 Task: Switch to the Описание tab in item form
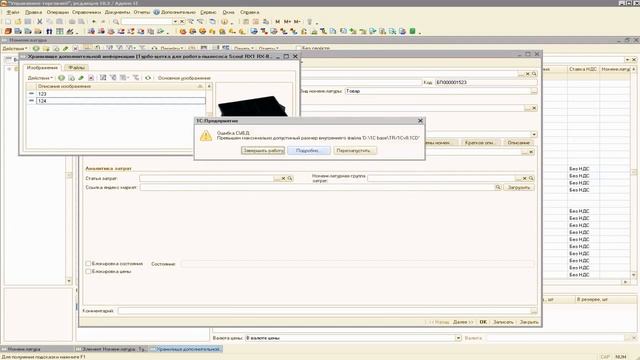point(519,142)
